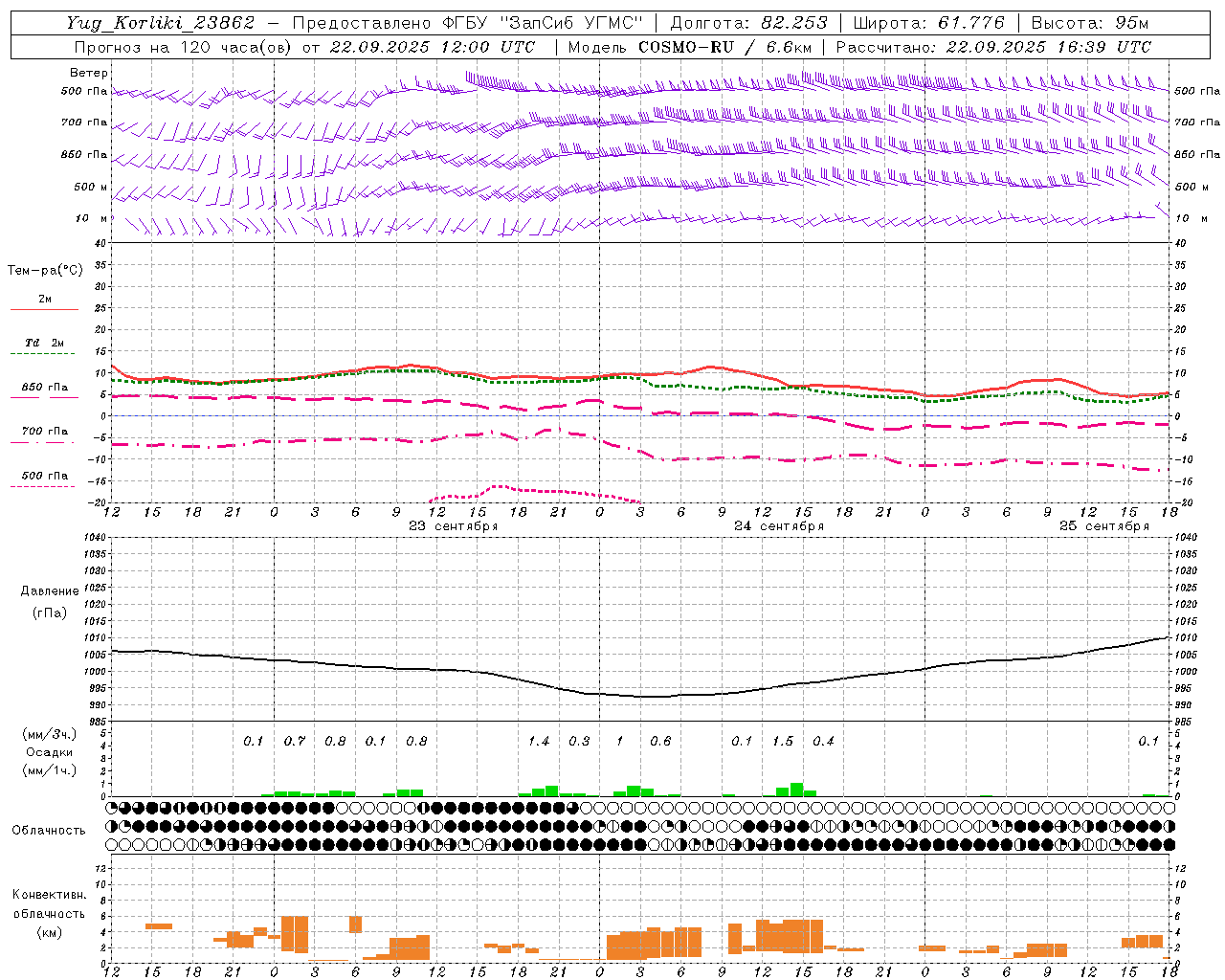The image size is (1225, 980).
Task: Click the station title Yug_Korliki_23862
Action: 160,23
